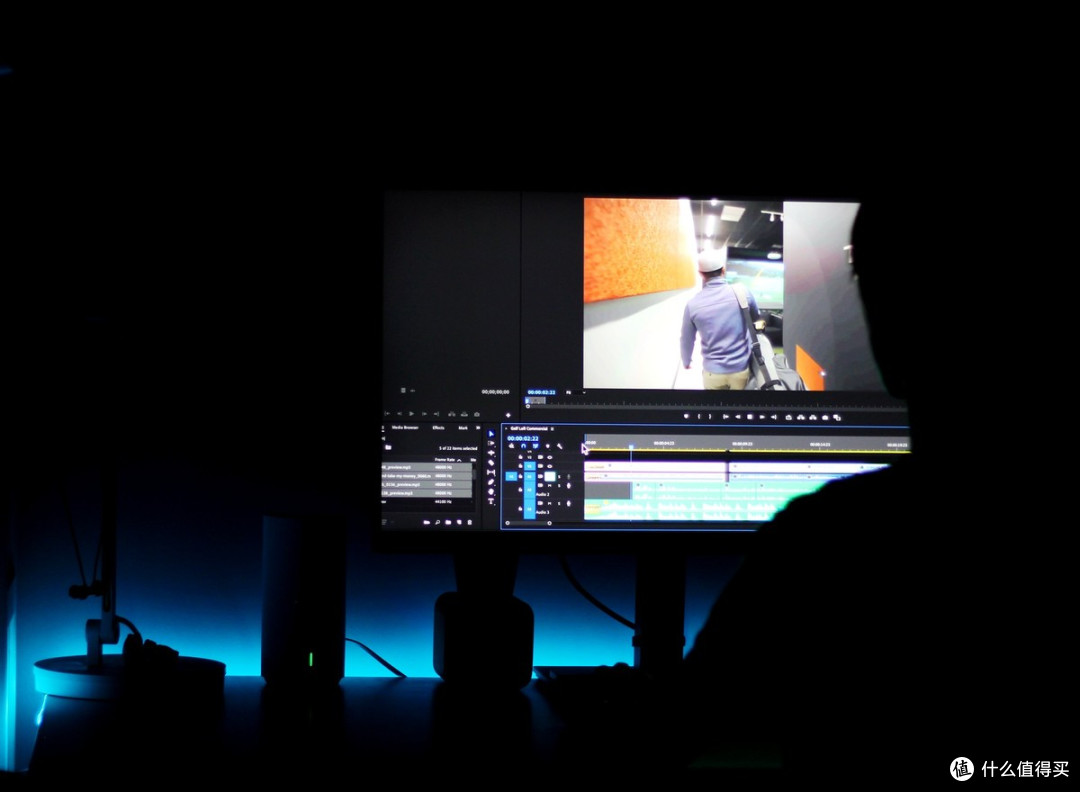Switch to the Effects tab
Viewport: 1080px width, 792px height.
(x=438, y=428)
